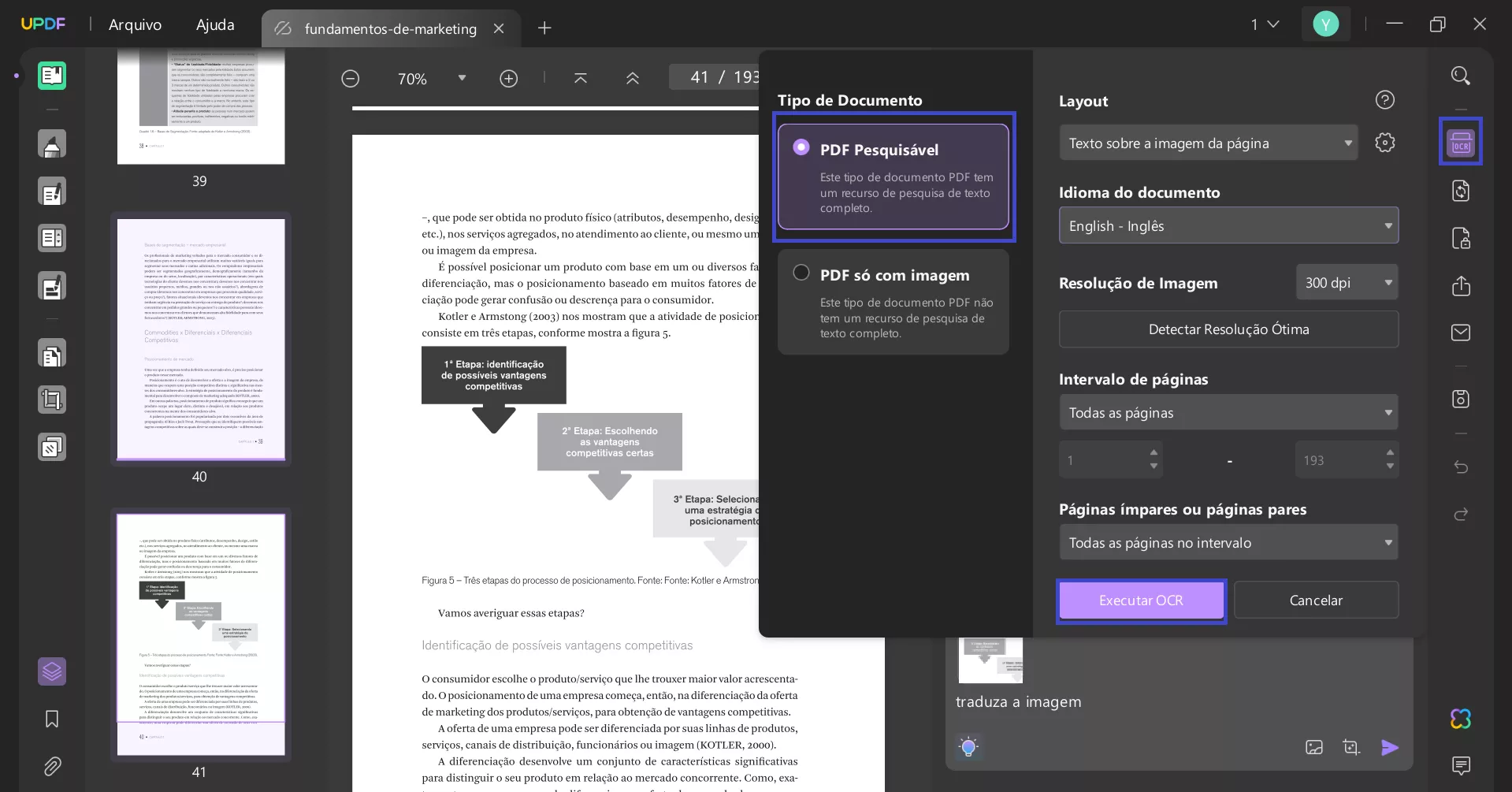Enable the OCR panel toggle
Image resolution: width=1512 pixels, height=792 pixels.
coord(1460,142)
